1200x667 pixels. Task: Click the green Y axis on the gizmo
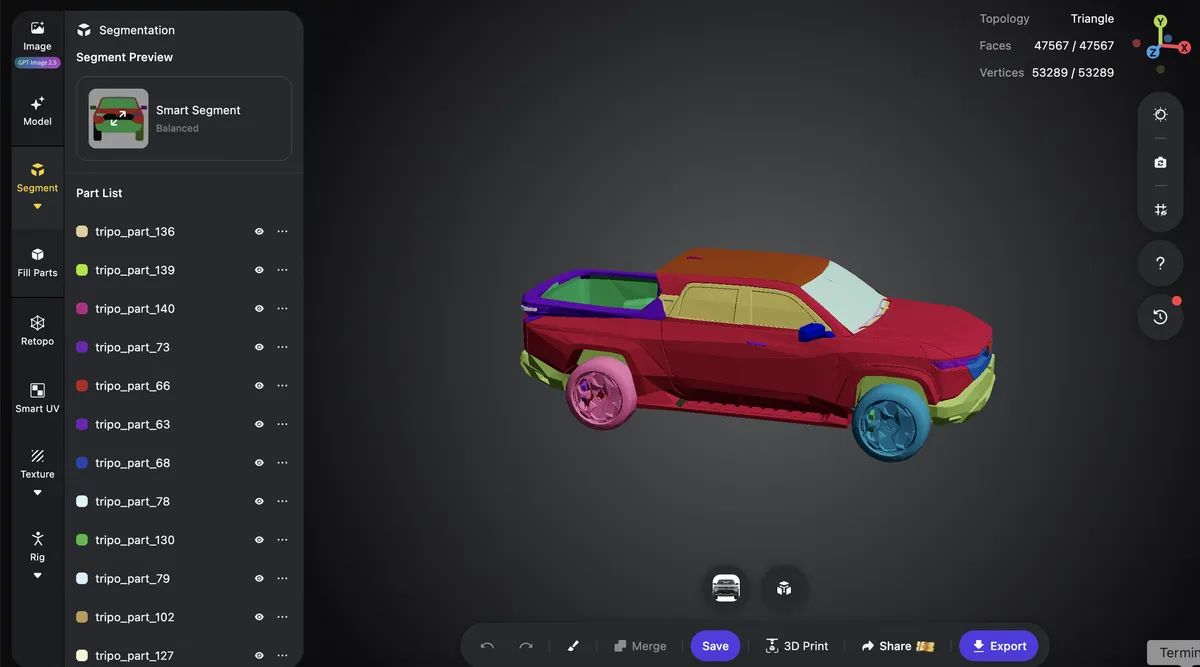point(1160,21)
